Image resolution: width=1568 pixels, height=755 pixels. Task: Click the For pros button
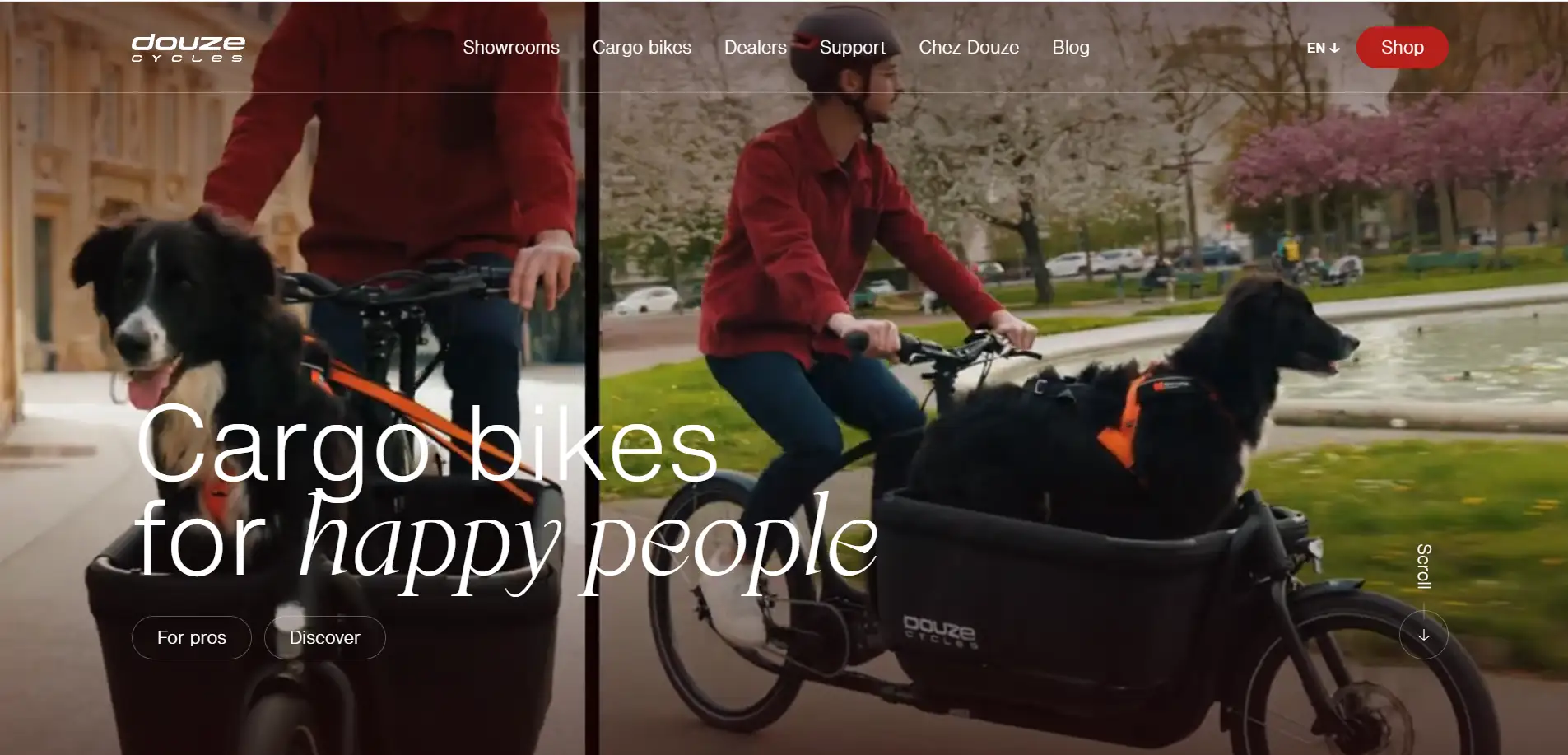click(192, 637)
